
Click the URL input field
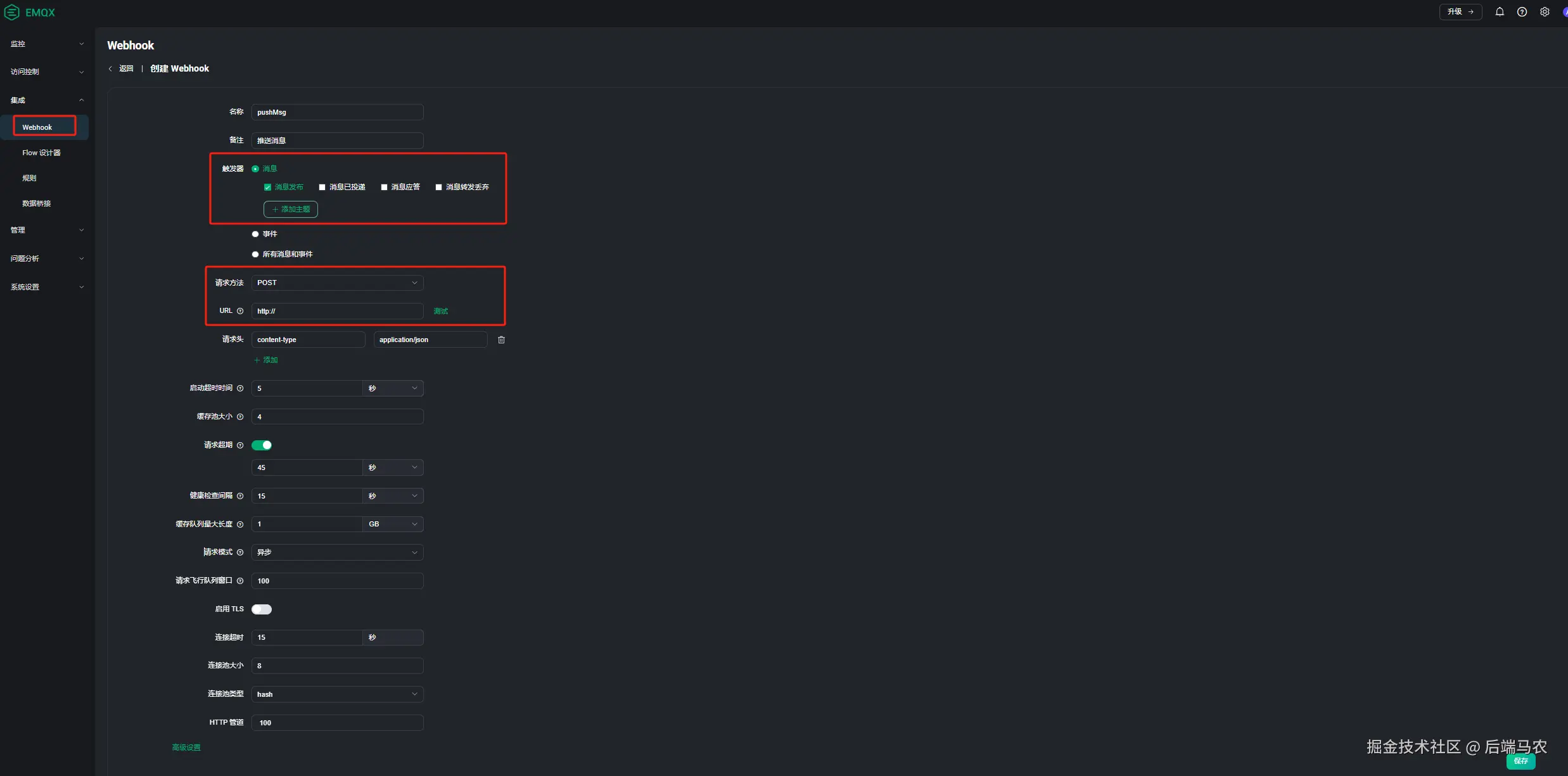click(337, 311)
